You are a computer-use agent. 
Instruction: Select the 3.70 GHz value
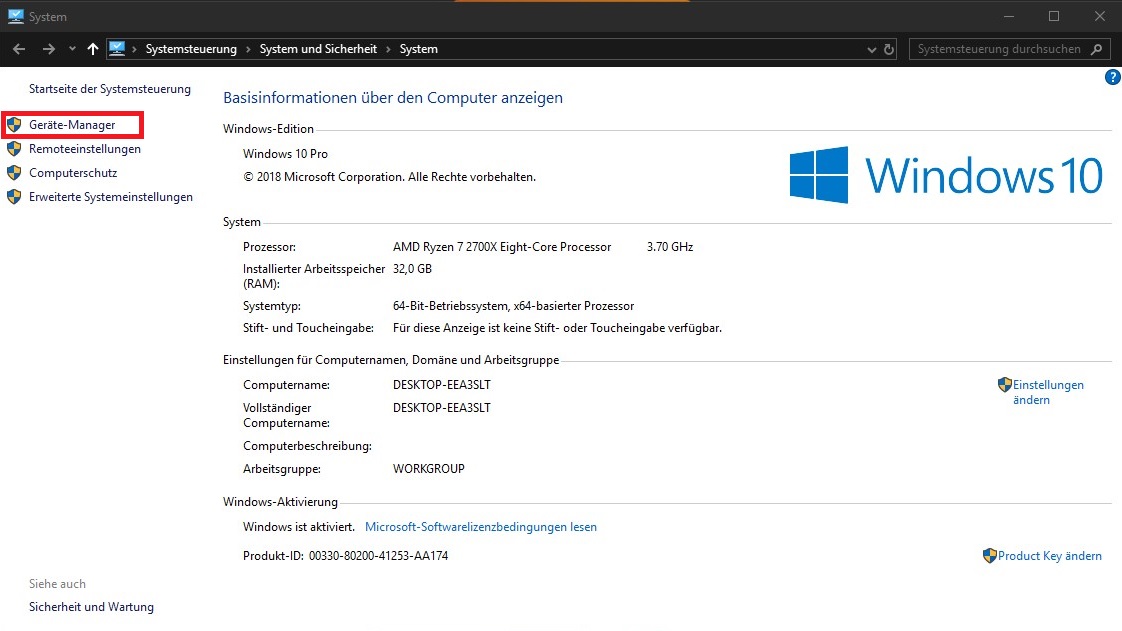[x=670, y=247]
